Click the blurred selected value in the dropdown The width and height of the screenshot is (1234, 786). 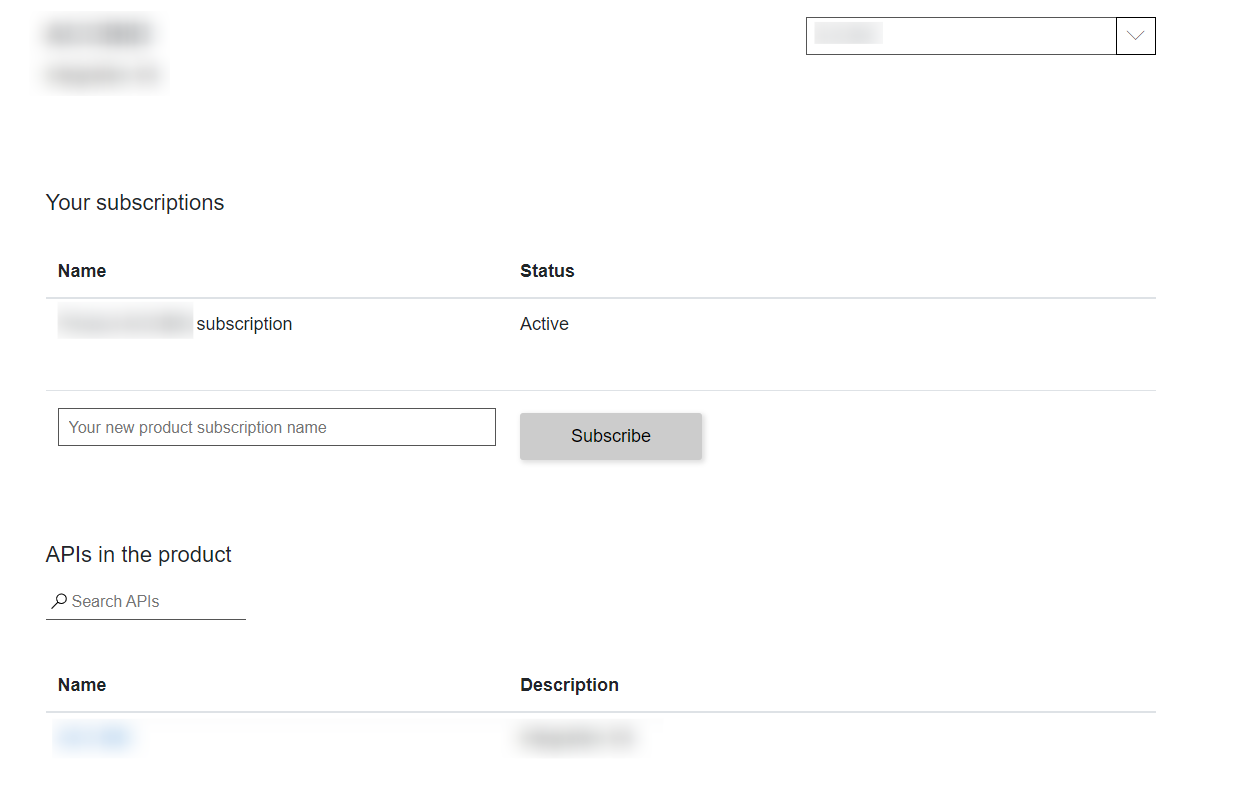click(847, 34)
